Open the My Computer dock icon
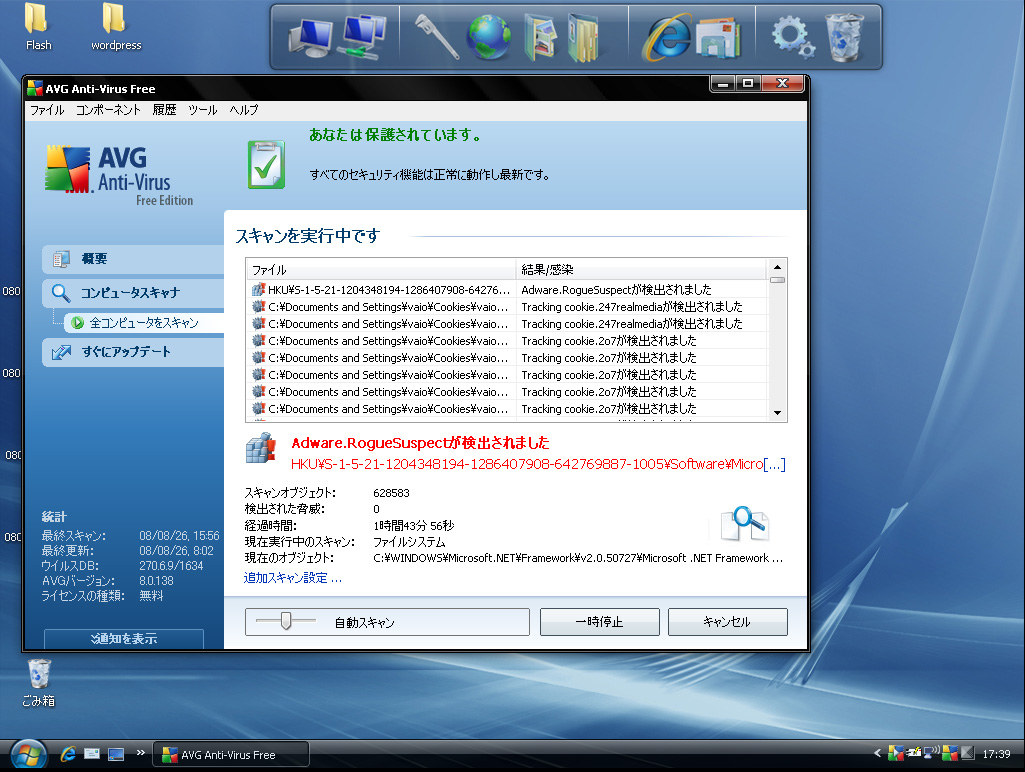Screen dimensions: 1025x772 (x=309, y=38)
